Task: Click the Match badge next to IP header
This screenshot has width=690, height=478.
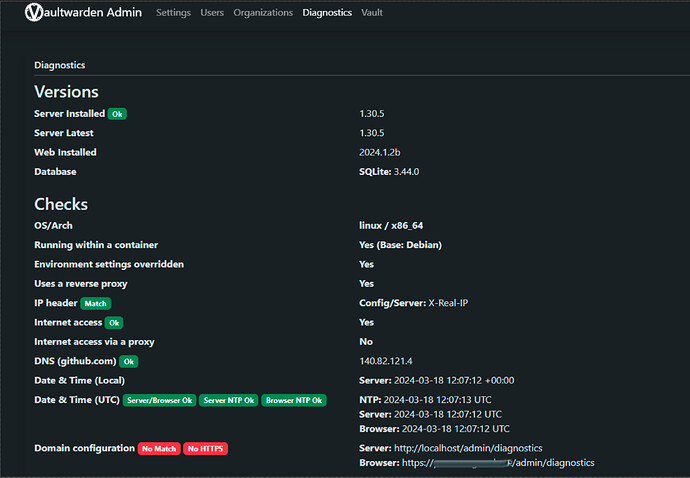Action: tap(95, 303)
